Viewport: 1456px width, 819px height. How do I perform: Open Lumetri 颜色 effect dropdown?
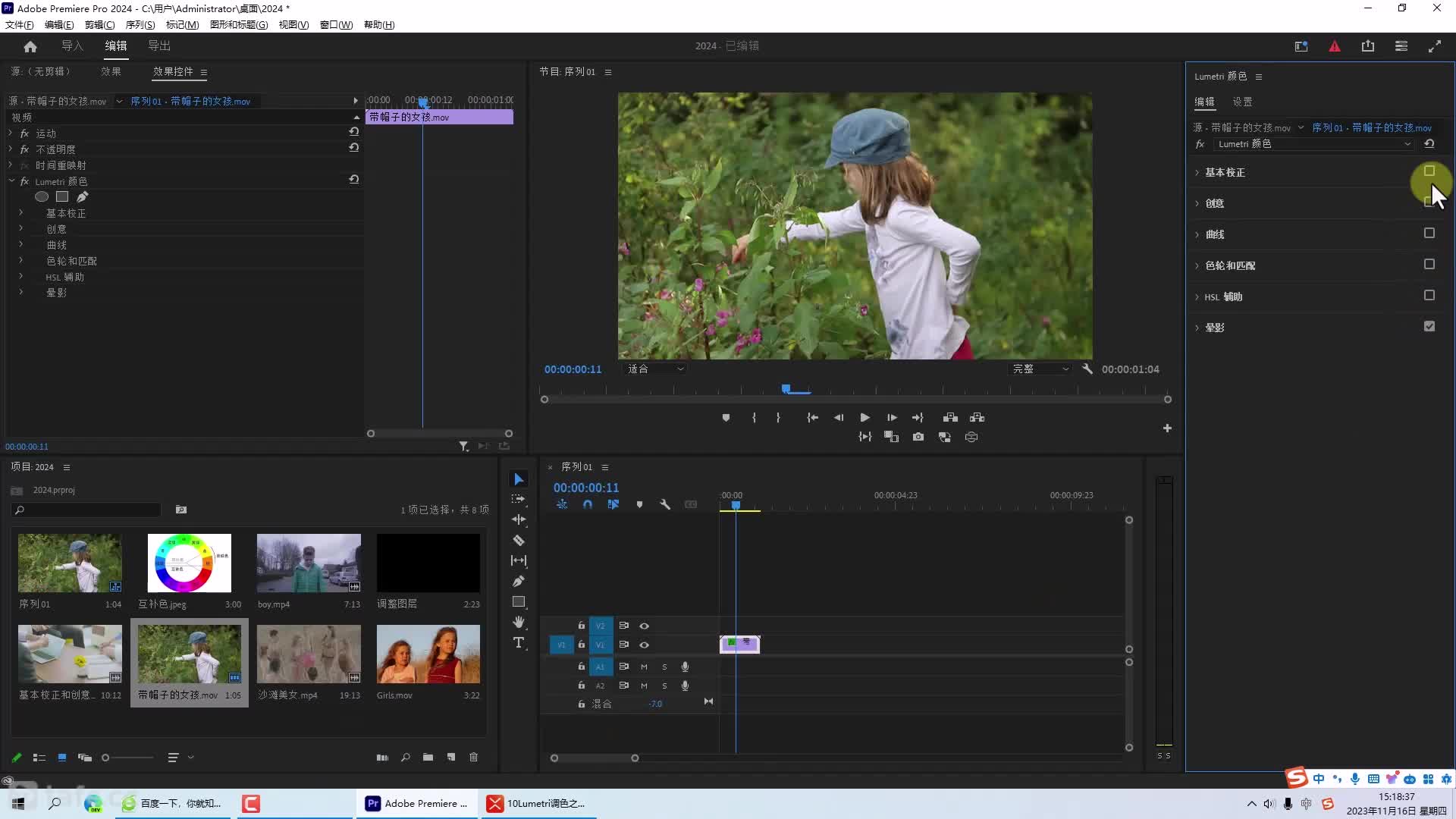1315,144
